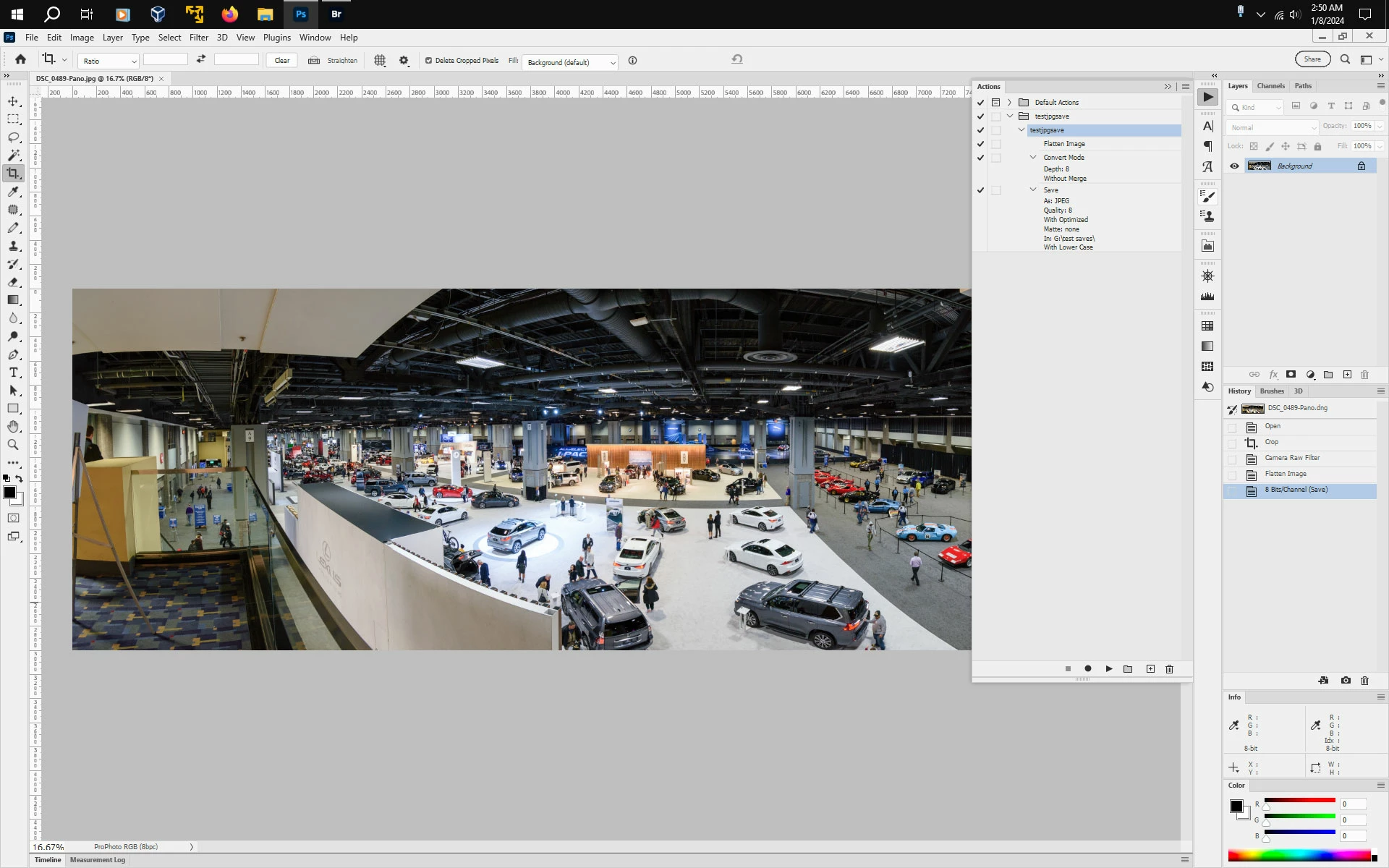Select the Magic Wand tool
1389x868 pixels.
coord(13,156)
